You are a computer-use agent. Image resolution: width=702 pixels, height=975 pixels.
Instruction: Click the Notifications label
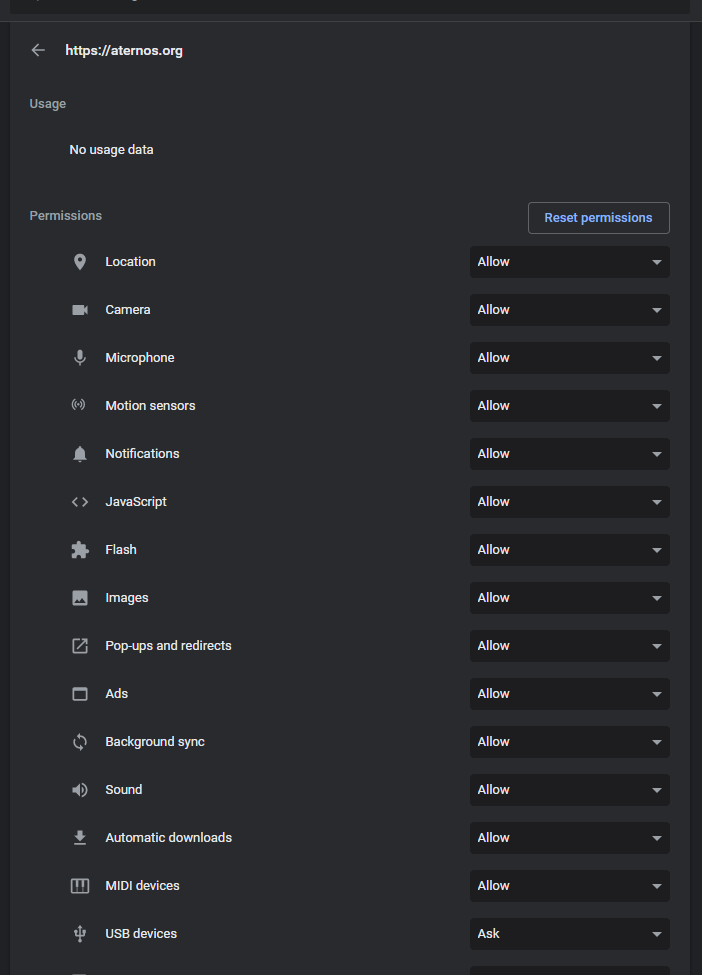point(142,454)
